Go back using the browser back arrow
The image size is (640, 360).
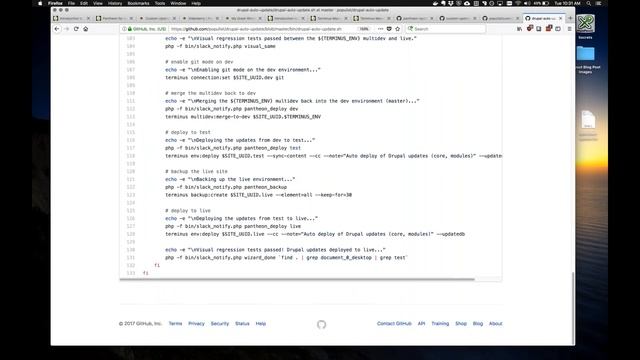point(57,29)
